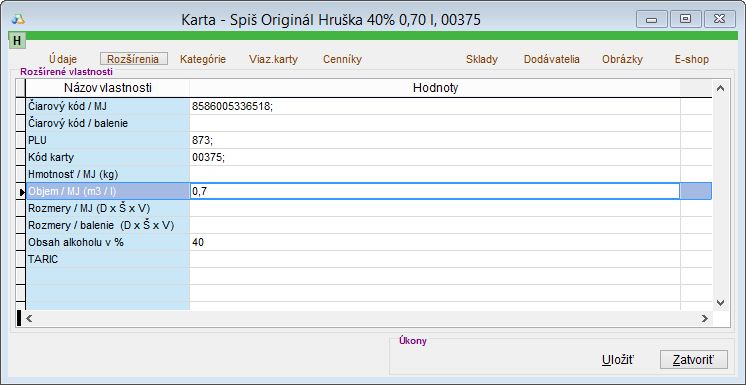Image resolution: width=746 pixels, height=385 pixels.
Task: Click the right arrow of the horizontal scrollbar
Action: tap(705, 318)
